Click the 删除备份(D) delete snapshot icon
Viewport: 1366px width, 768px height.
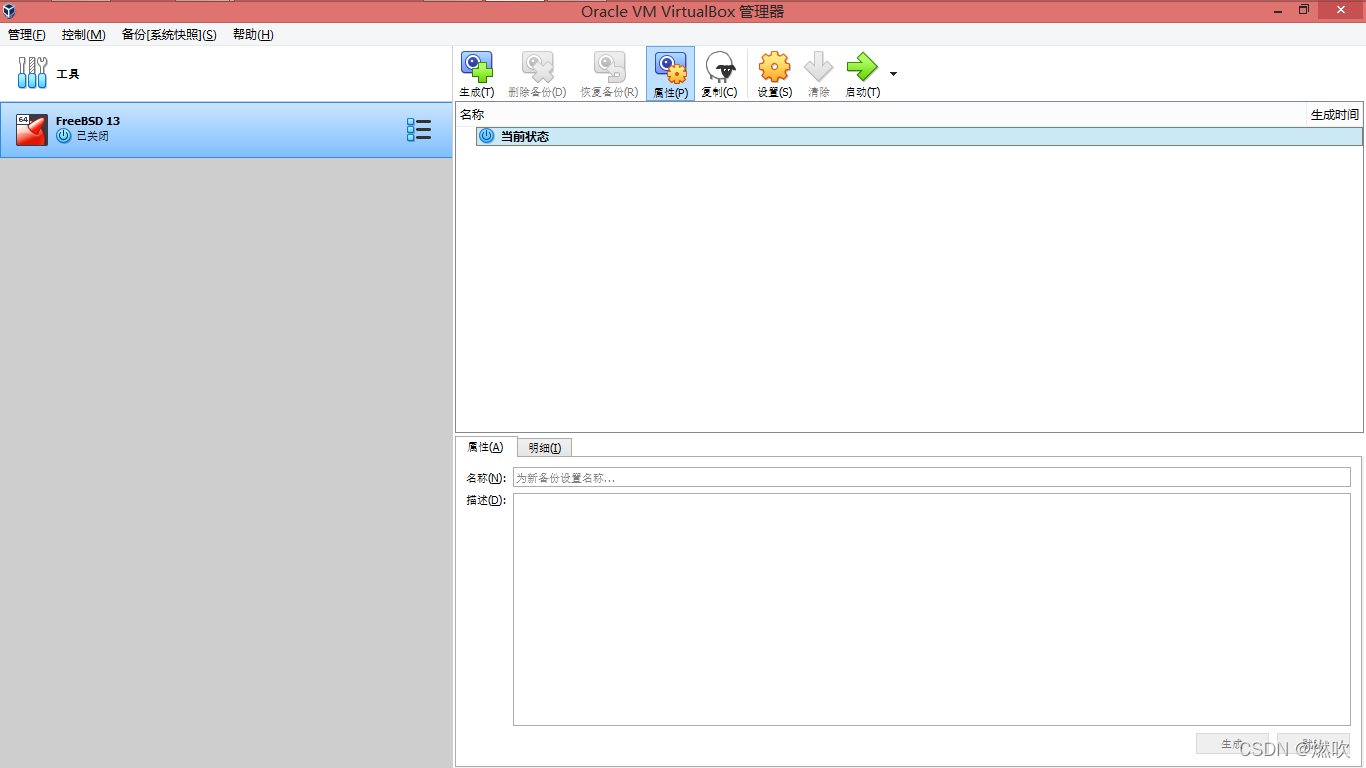pos(538,67)
